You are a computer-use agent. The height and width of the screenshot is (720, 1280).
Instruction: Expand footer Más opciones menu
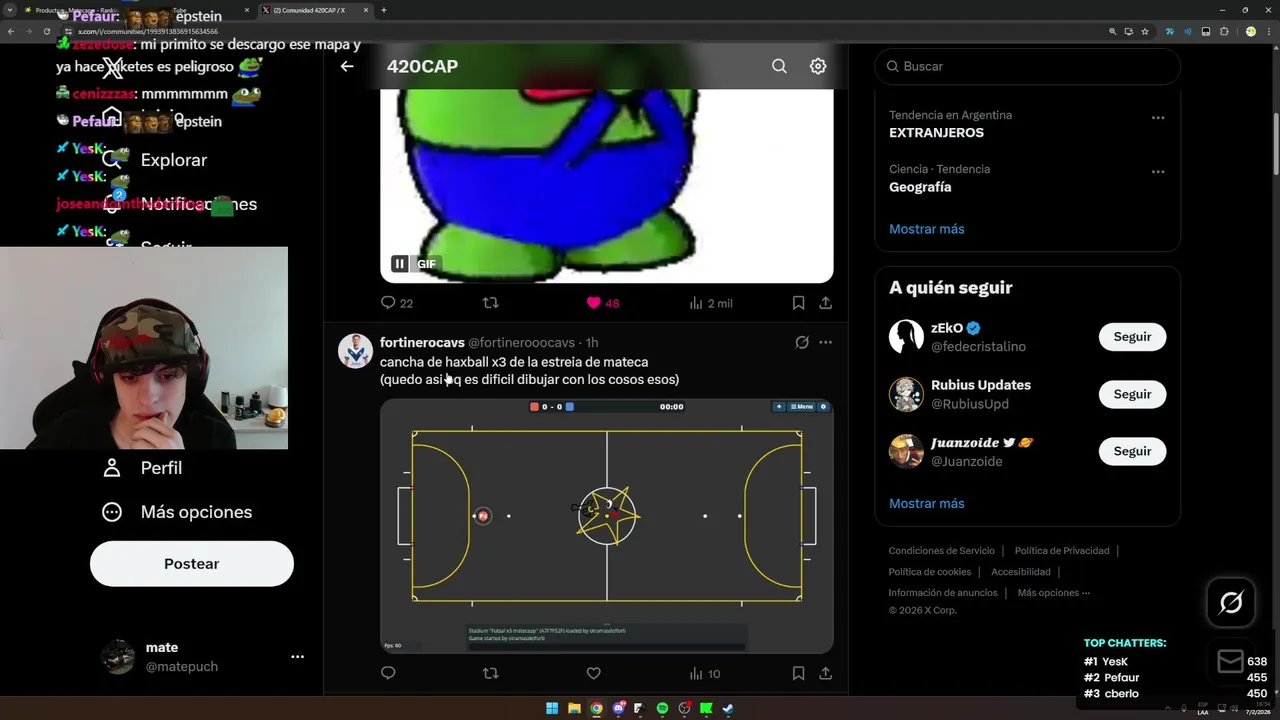(1054, 593)
